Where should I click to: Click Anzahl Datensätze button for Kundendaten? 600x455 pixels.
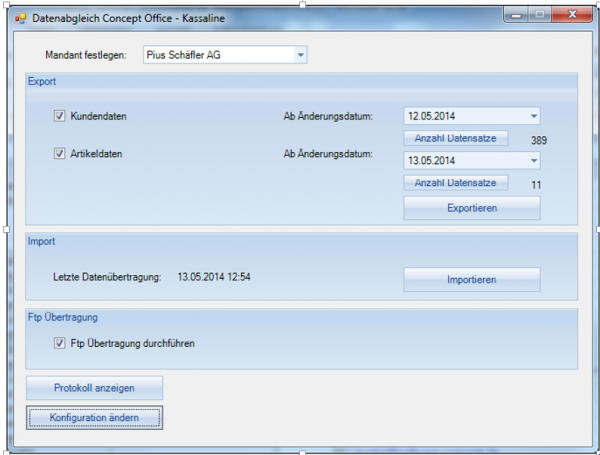[x=456, y=138]
